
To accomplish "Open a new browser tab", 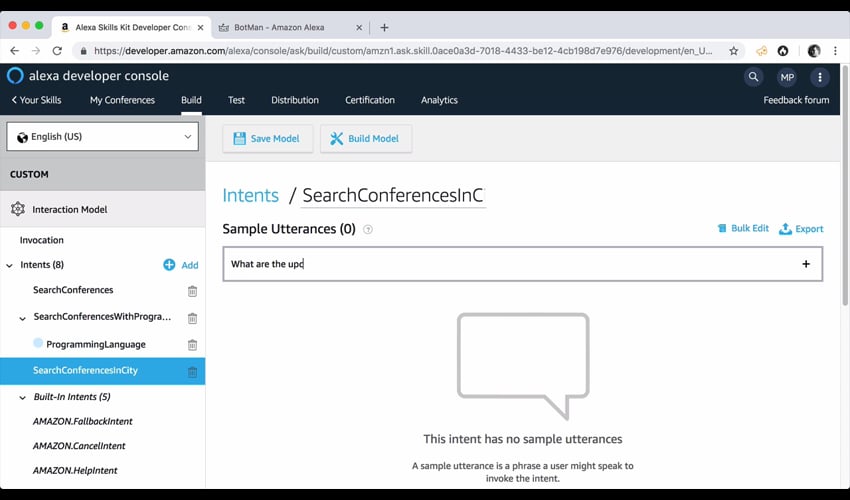I will pos(384,28).
